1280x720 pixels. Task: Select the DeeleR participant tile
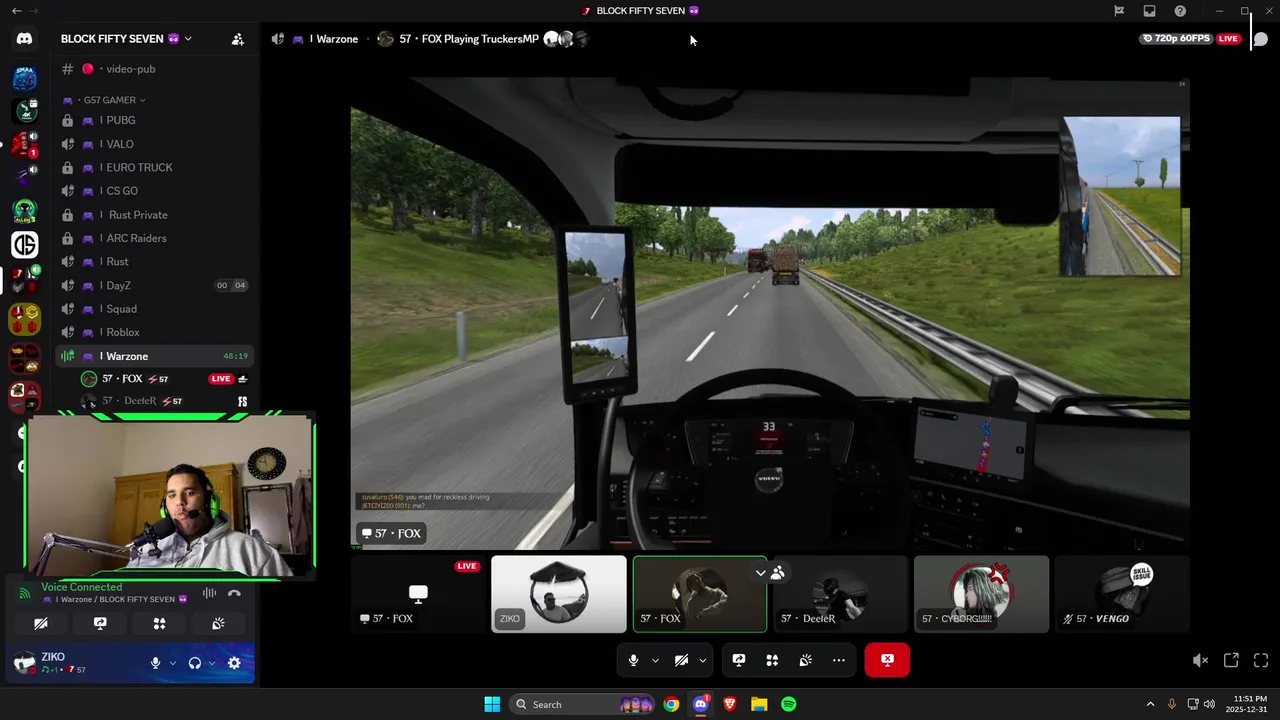pos(840,594)
